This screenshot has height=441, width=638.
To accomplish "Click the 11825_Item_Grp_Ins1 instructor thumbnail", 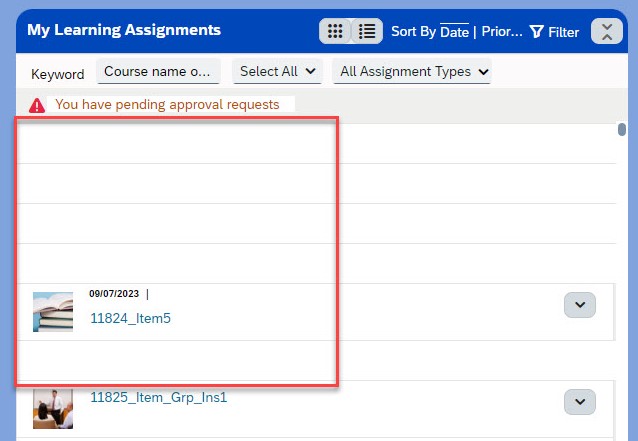I will click(53, 408).
